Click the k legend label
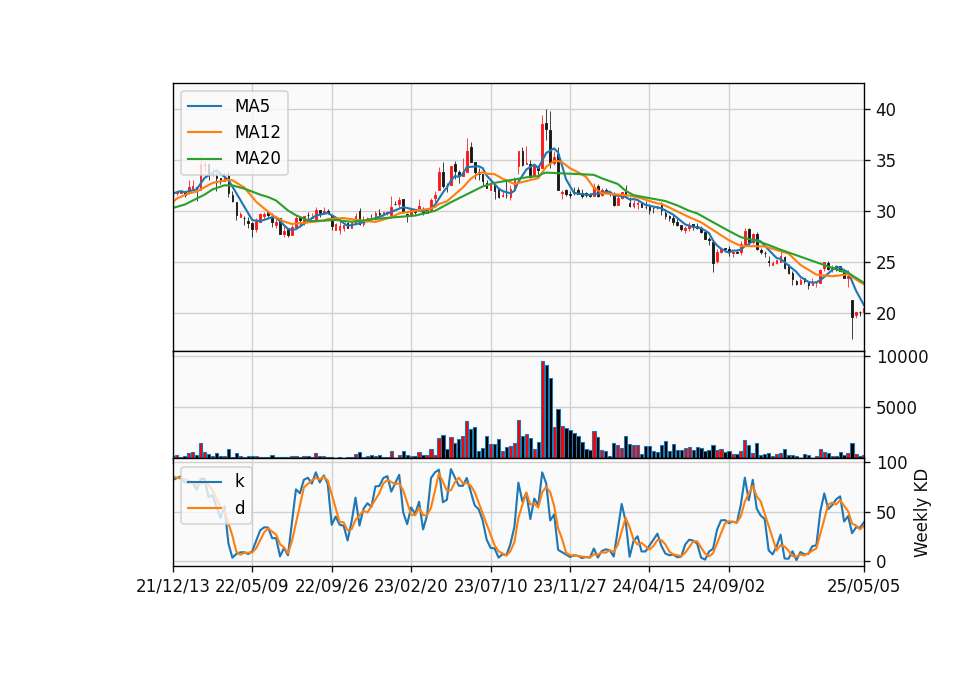This screenshot has width=960, height=690. 239,481
